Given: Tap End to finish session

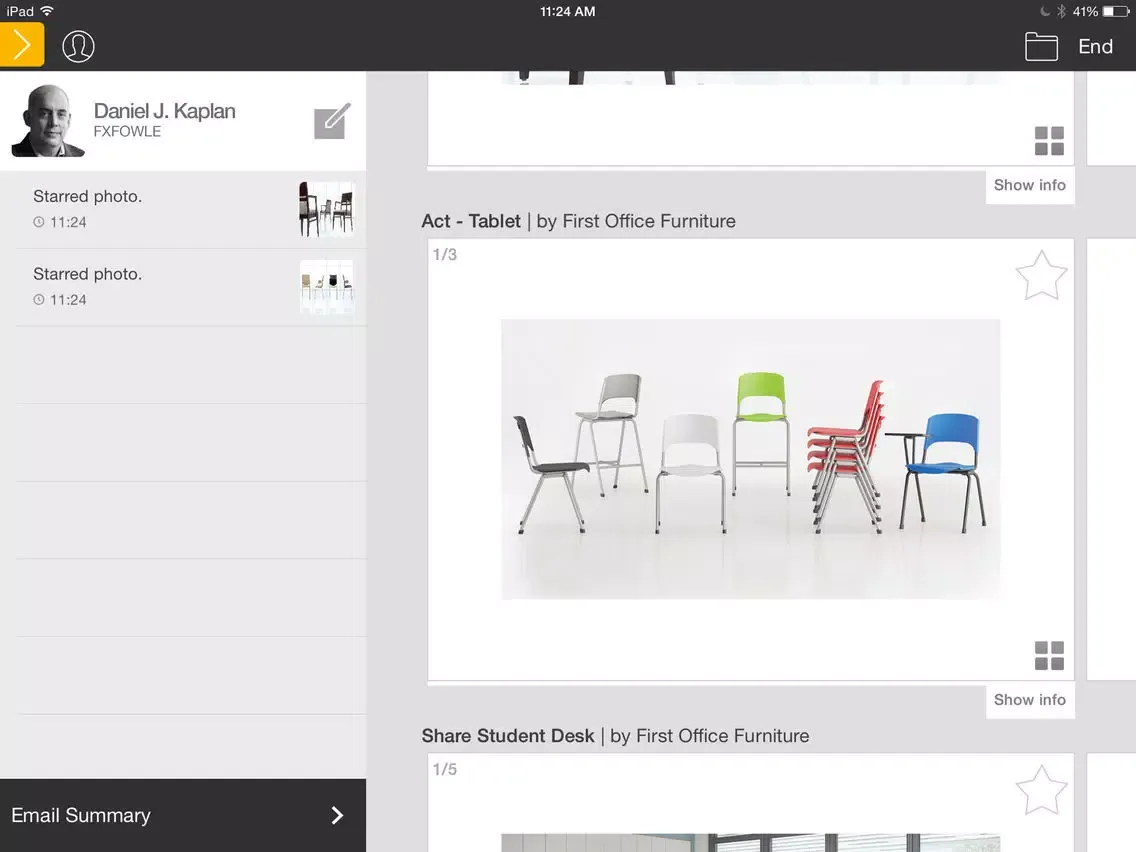Looking at the screenshot, I should coord(1095,46).
